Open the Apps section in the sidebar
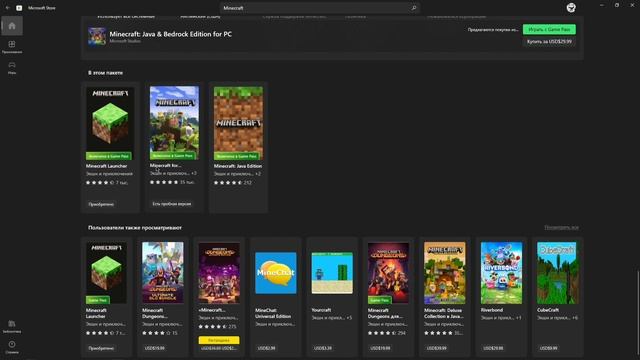The image size is (640, 360). click(x=12, y=47)
